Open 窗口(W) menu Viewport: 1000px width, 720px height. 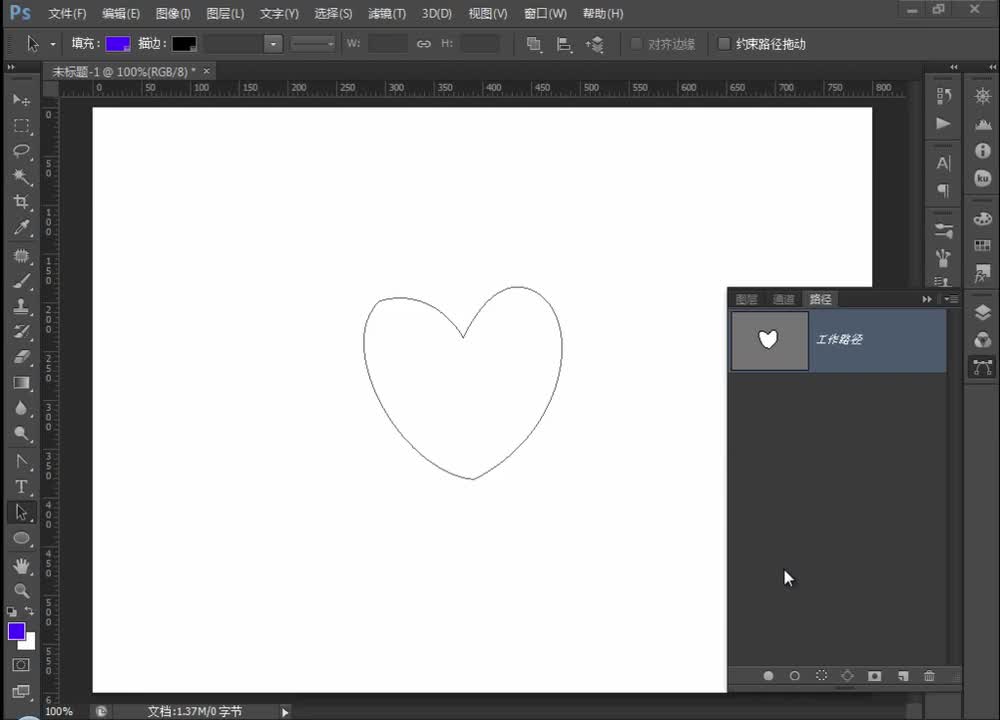click(545, 13)
